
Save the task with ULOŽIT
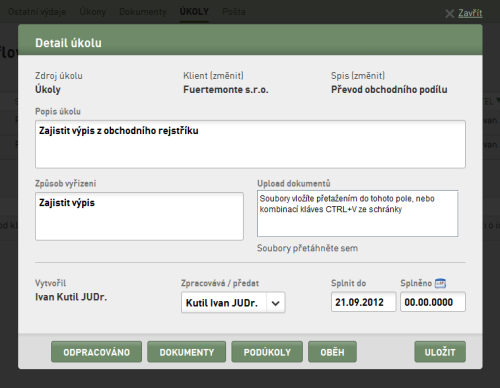pos(440,352)
